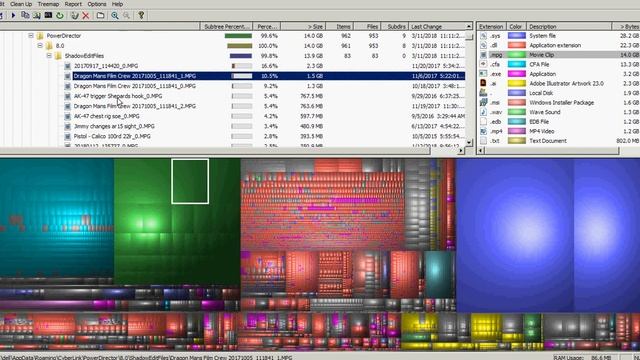Open the Report menu
Viewport: 640px width, 360px height.
click(x=73, y=4)
